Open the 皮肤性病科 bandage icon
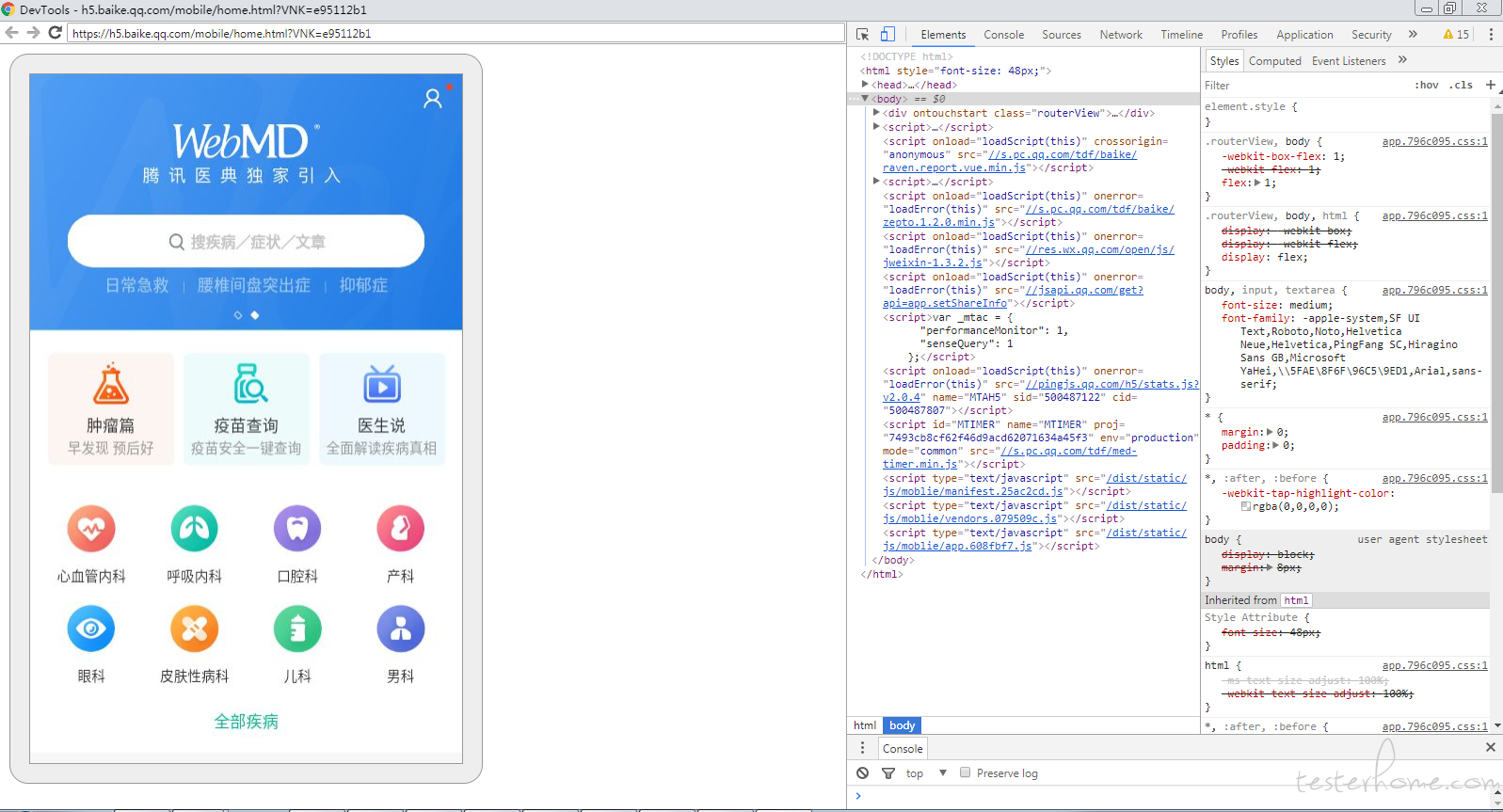 pos(195,629)
